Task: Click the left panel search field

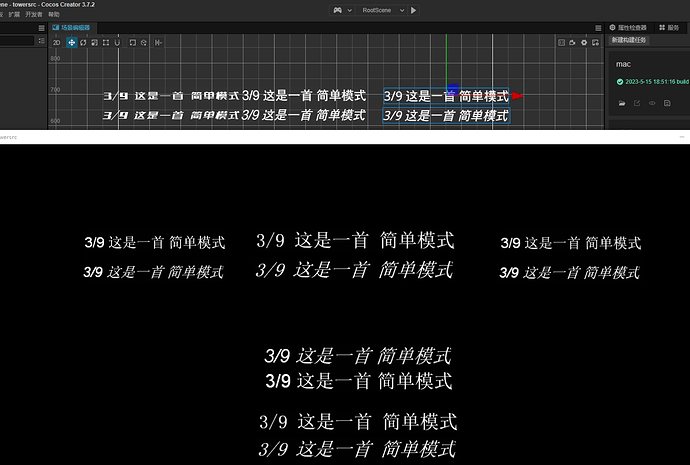Action: pos(17,41)
